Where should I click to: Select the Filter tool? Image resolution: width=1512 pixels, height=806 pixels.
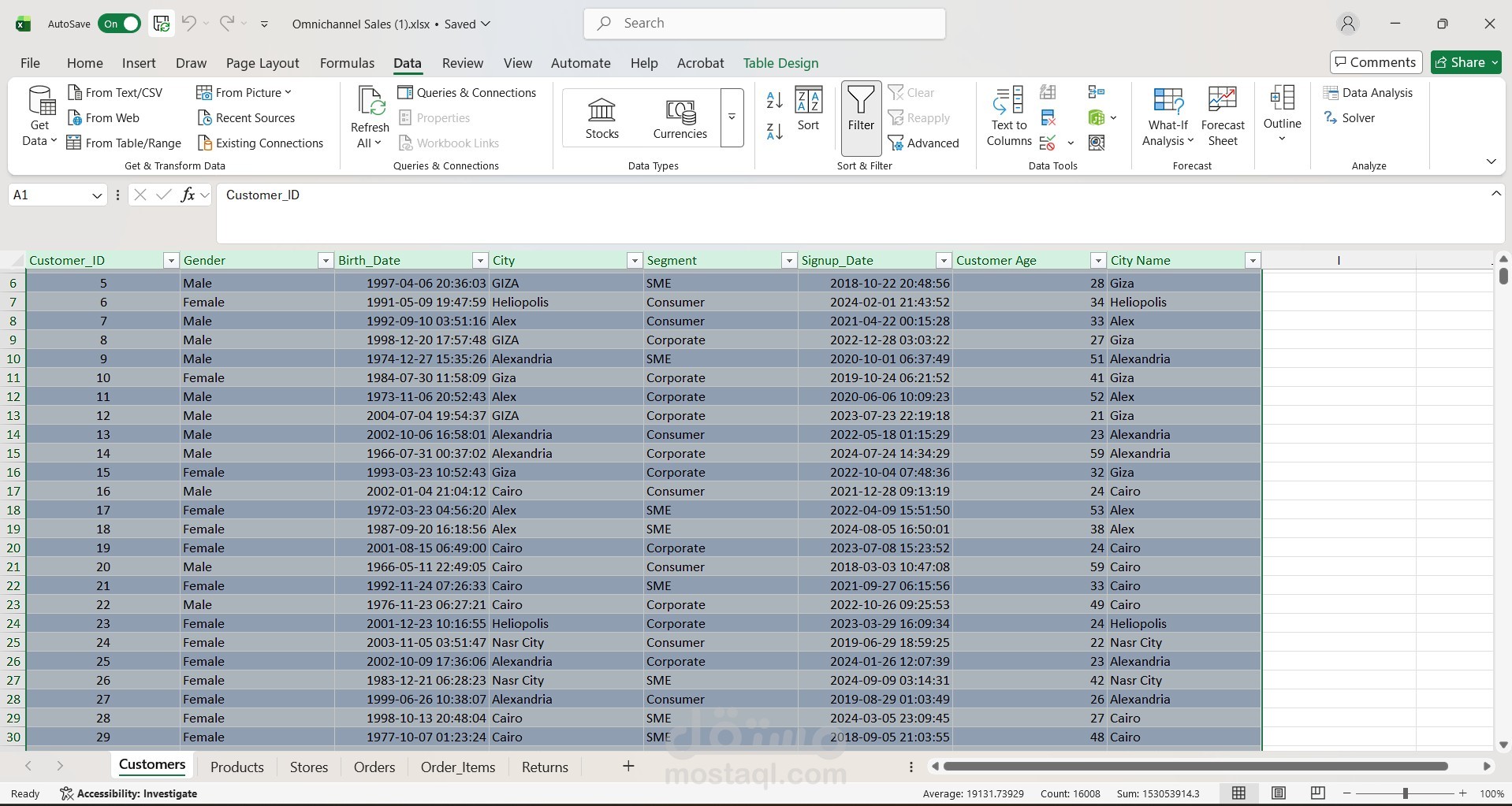[860, 117]
